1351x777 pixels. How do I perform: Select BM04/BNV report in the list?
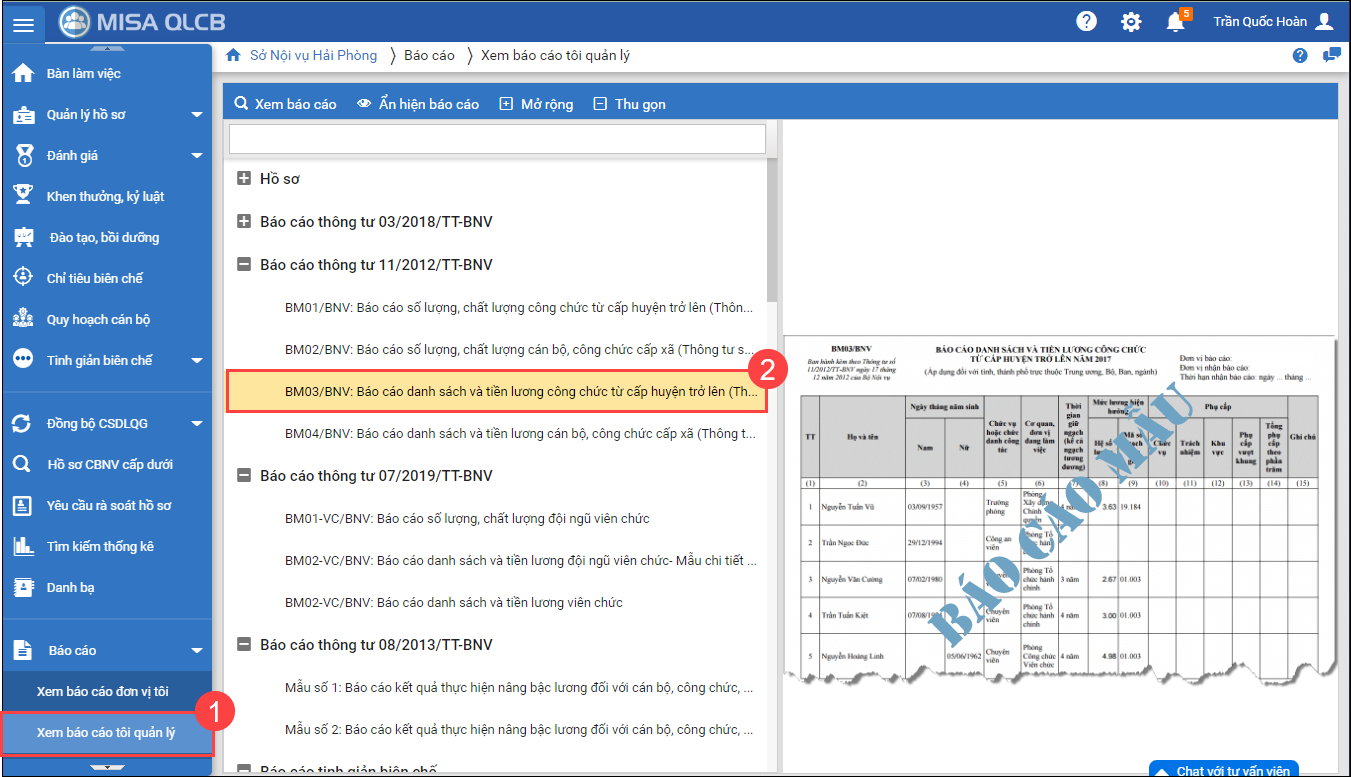pyautogui.click(x=518, y=433)
